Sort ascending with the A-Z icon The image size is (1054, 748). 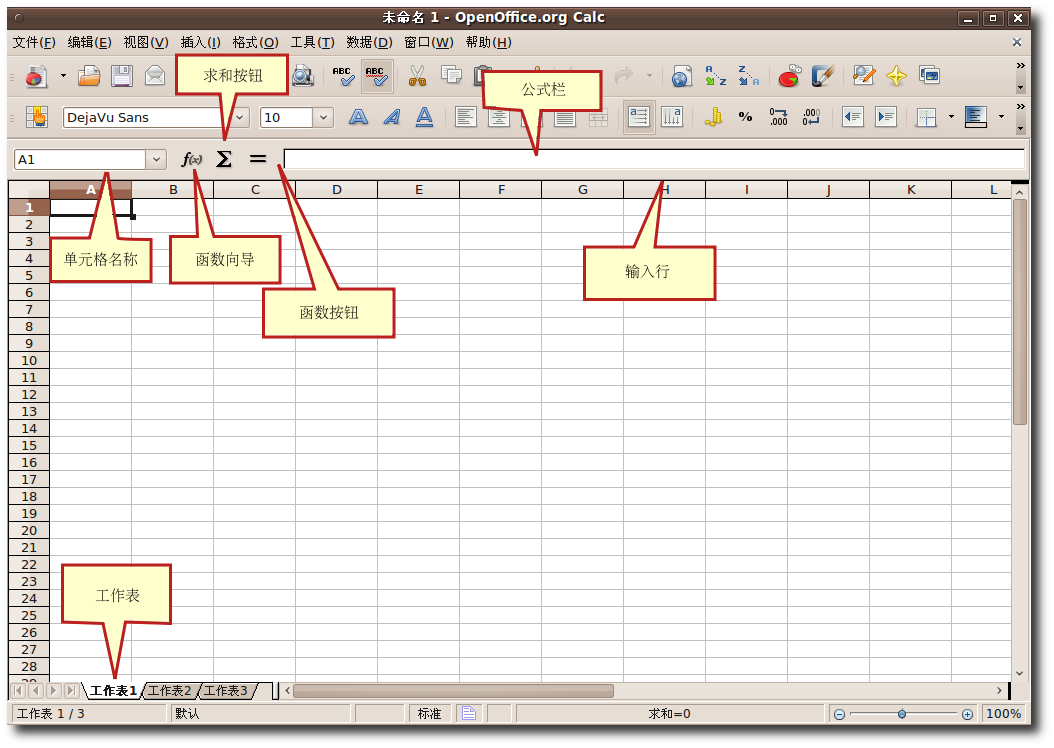pos(715,76)
